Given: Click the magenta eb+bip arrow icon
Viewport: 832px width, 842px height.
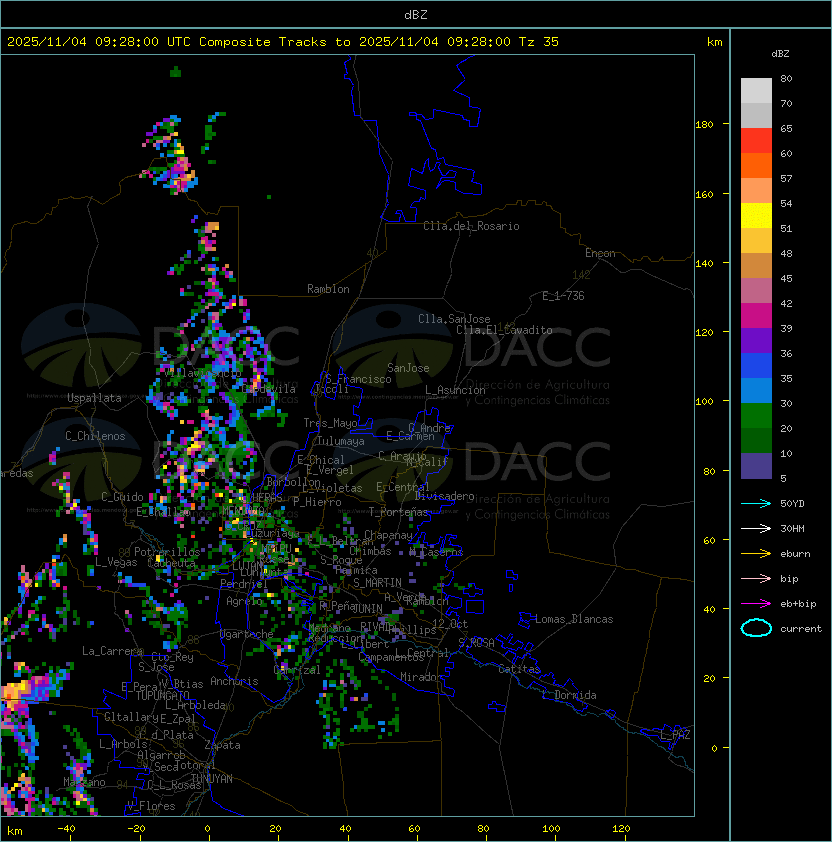Looking at the screenshot, I should (756, 604).
